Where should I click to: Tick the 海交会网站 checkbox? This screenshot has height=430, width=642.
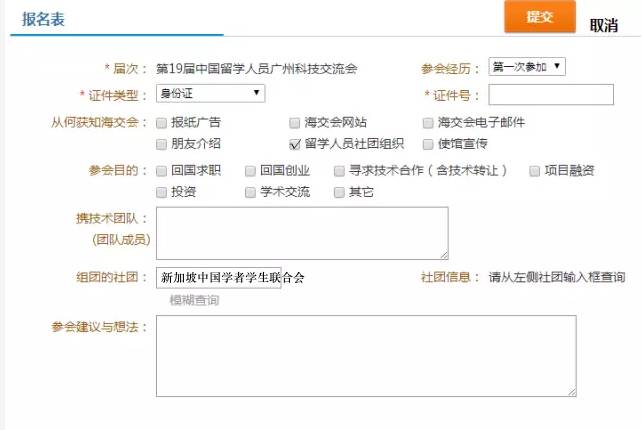tap(295, 123)
